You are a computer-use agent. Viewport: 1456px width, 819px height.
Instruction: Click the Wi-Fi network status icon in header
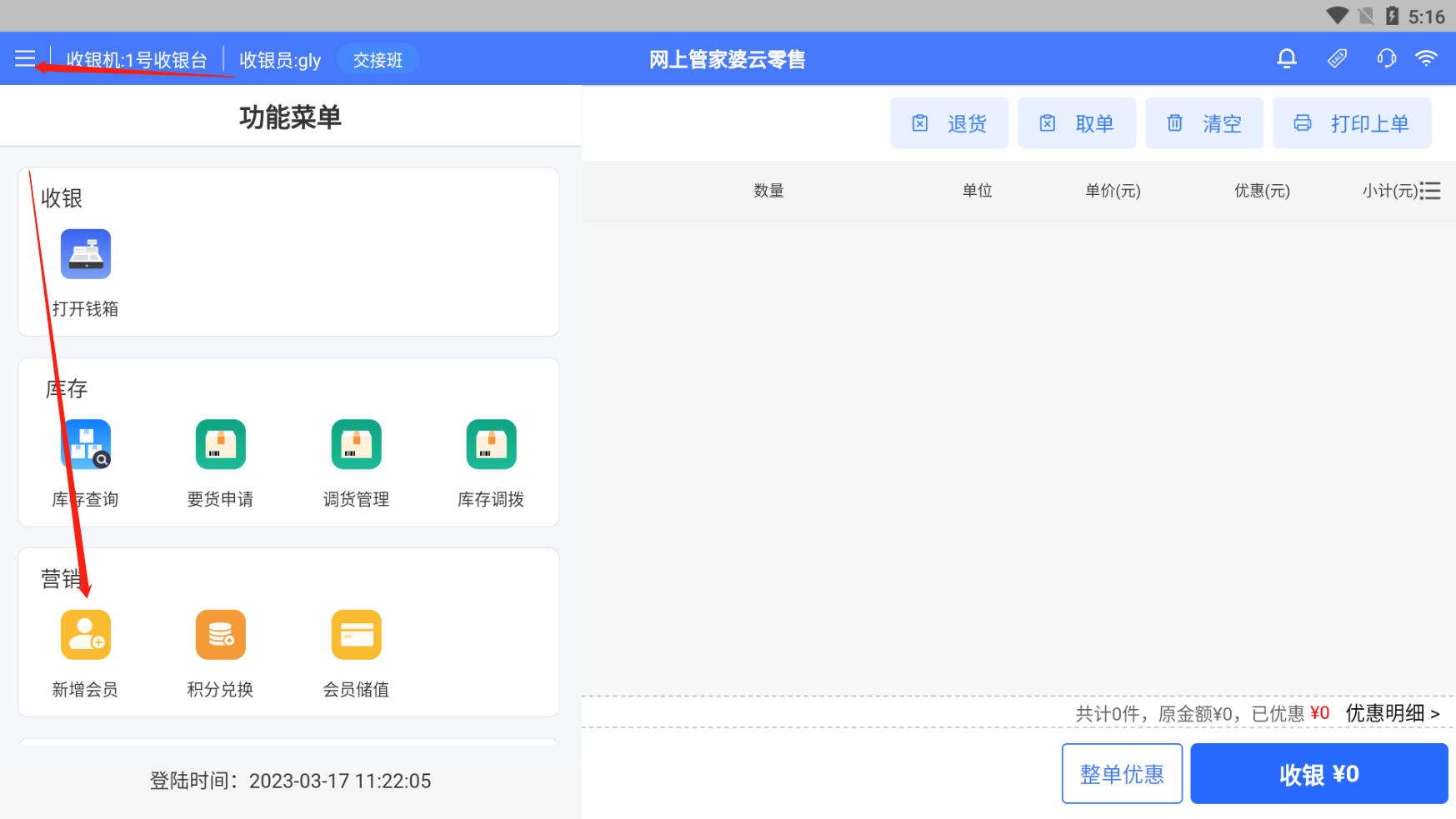coord(1426,58)
